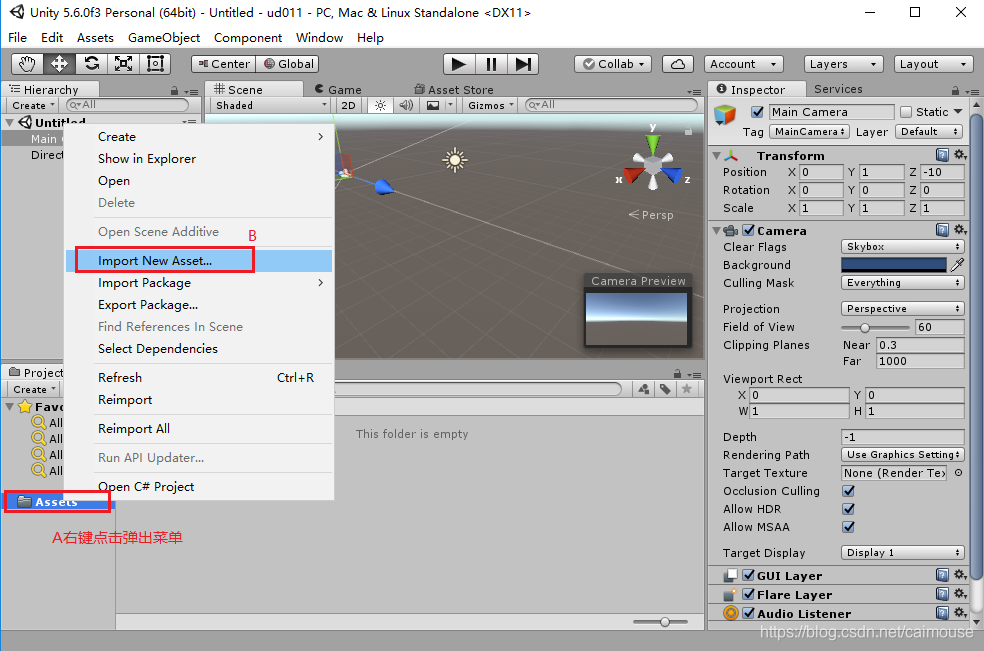Choose Import New Asset... menu entry
This screenshot has height=651, width=984.
[199, 261]
